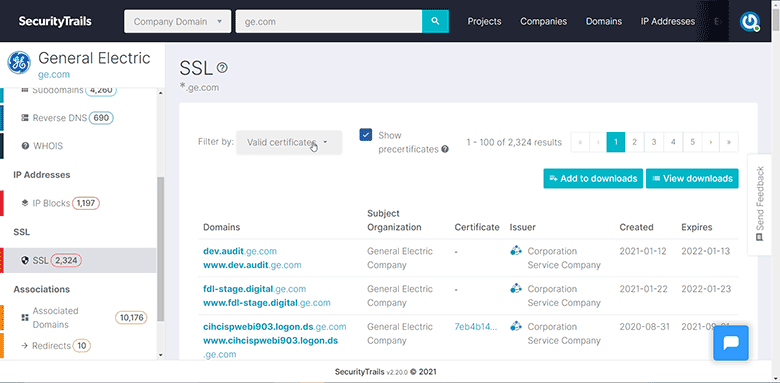Viewport: 780px width, 383px height.
Task: Go to results page 2
Action: click(x=635, y=142)
